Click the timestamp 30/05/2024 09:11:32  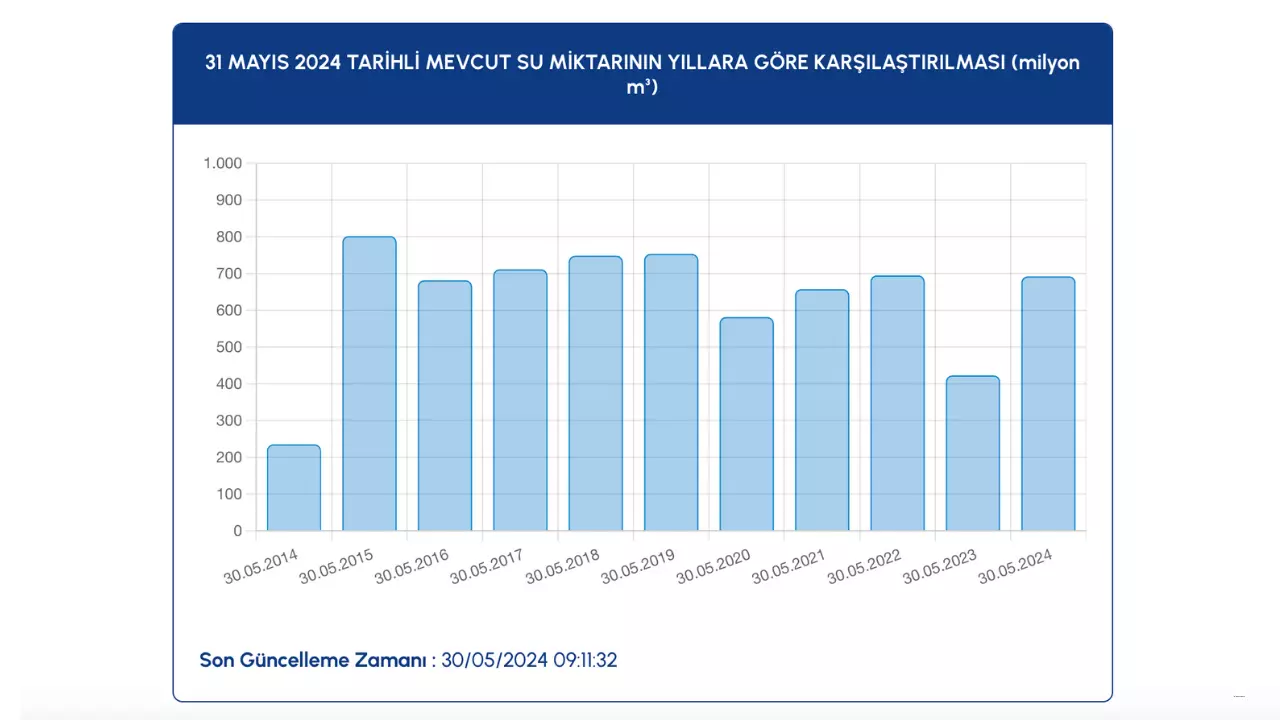coord(529,660)
